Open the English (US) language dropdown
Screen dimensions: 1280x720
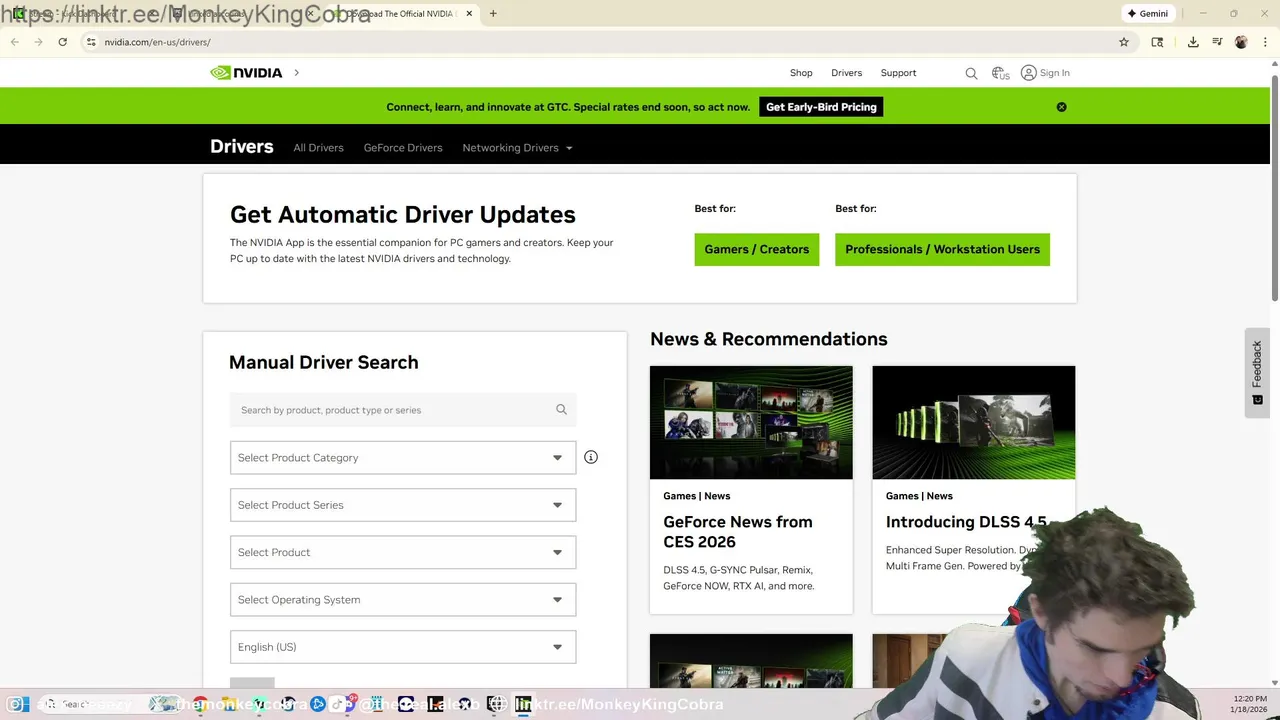[403, 647]
